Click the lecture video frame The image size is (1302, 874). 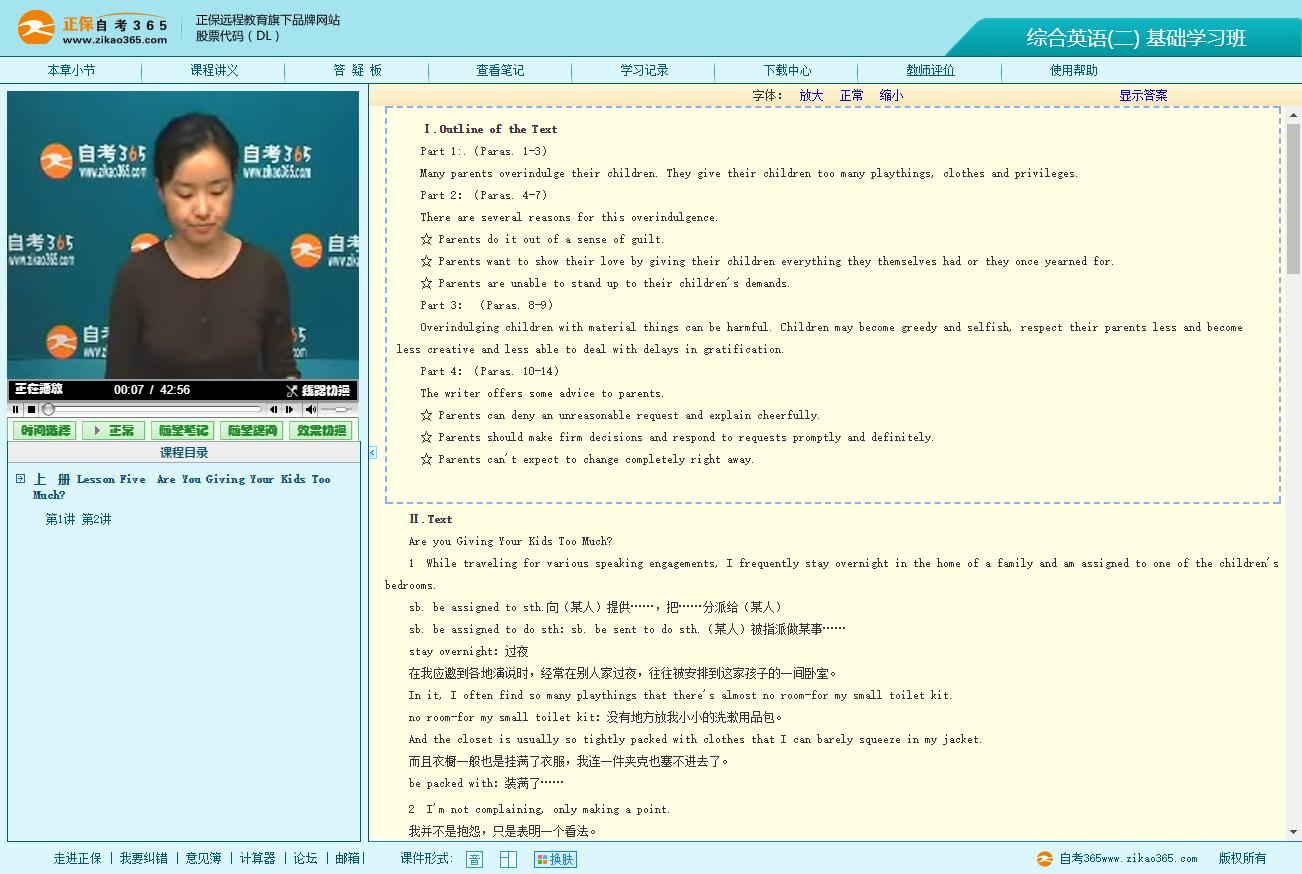pyautogui.click(x=182, y=236)
